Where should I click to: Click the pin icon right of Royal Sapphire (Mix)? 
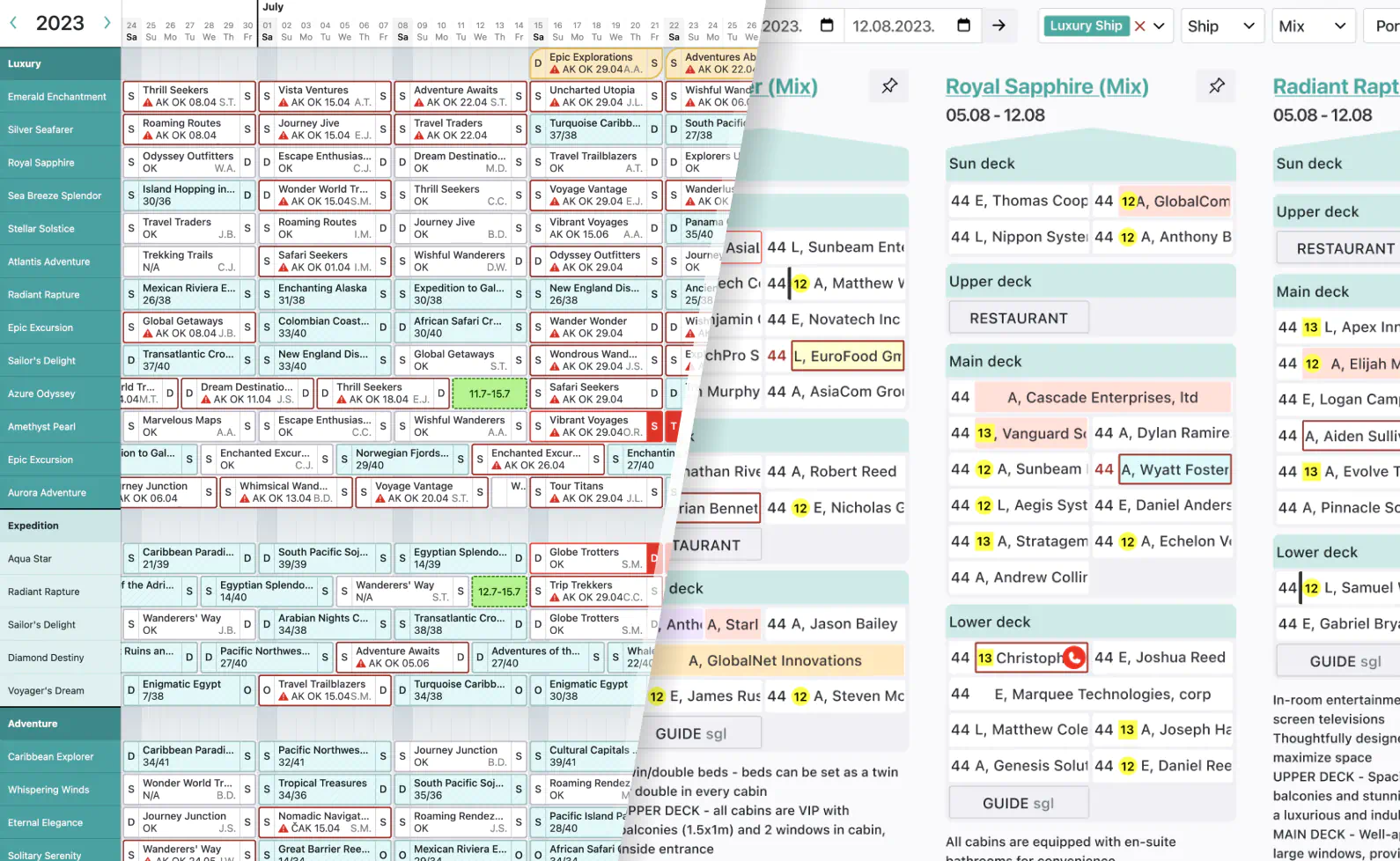[x=1216, y=85]
